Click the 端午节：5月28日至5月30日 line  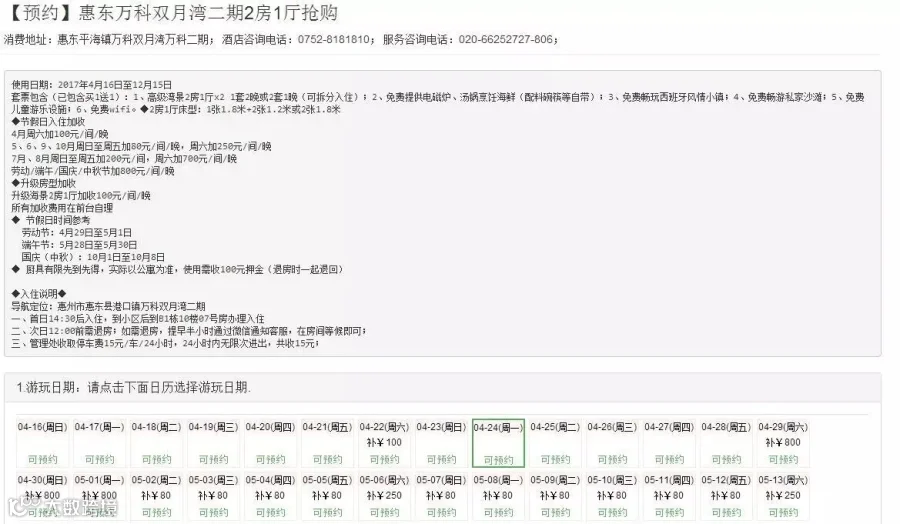pyautogui.click(x=79, y=244)
